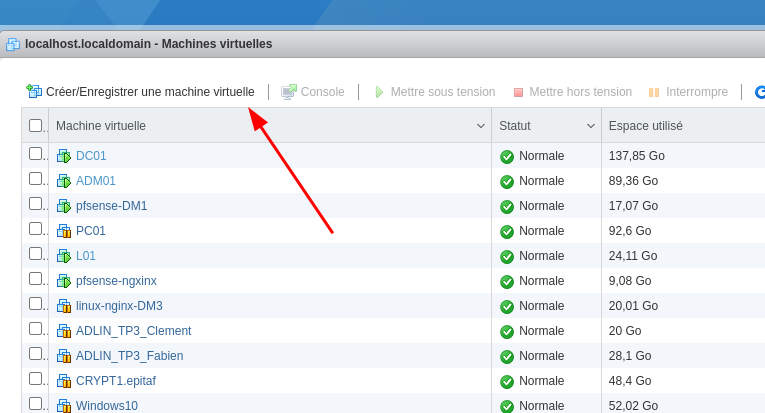Image resolution: width=765 pixels, height=413 pixels.
Task: Check the box for pfsense-DM1
Action: (x=36, y=204)
